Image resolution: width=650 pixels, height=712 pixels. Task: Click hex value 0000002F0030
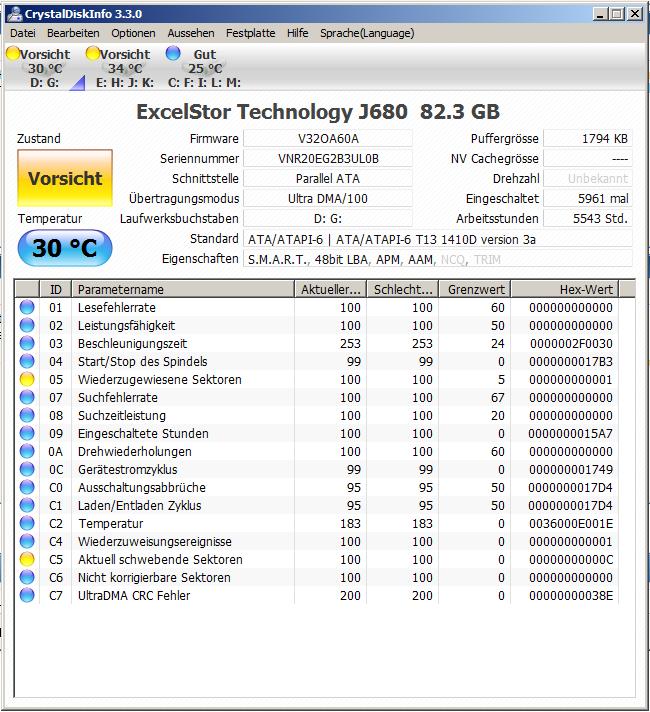[571, 343]
